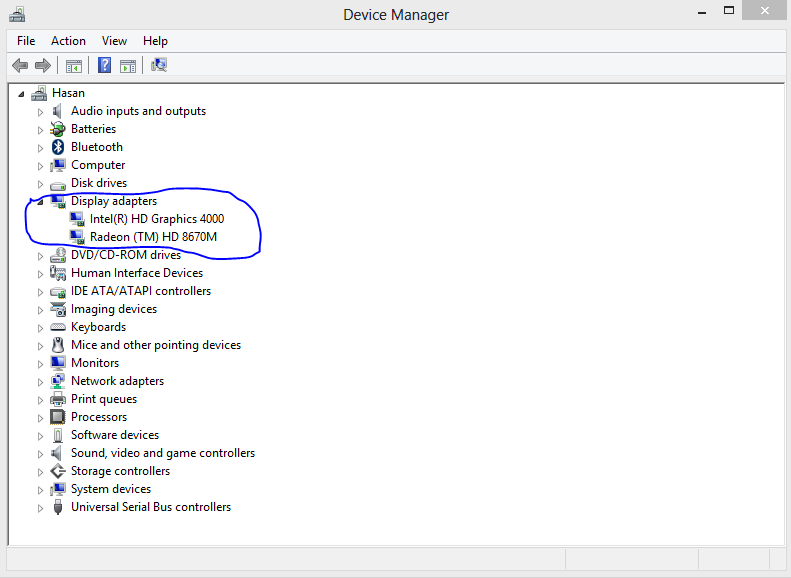Select the 'System devices' label
Screen dimensions: 791x578
[x=111, y=489]
